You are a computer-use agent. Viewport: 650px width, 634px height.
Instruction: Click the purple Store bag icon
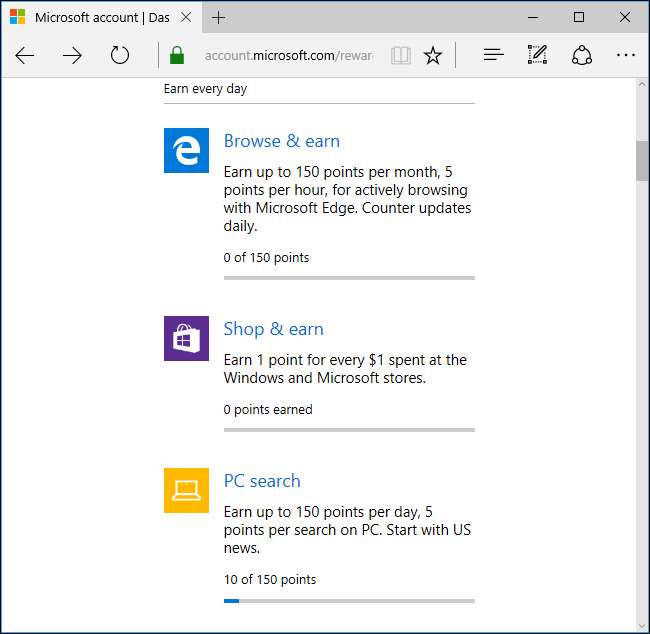[x=186, y=339]
